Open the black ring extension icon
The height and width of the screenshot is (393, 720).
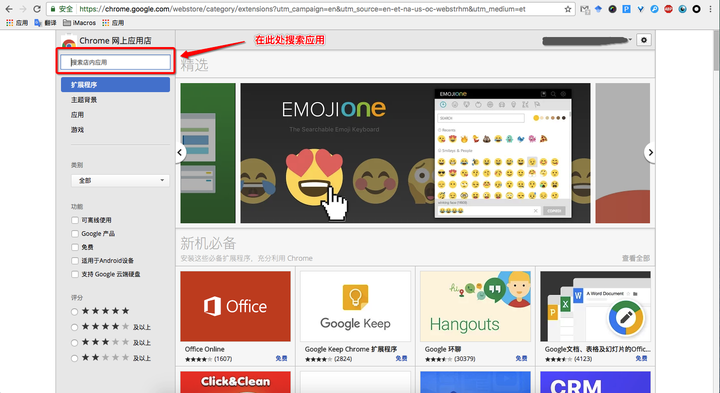point(697,9)
